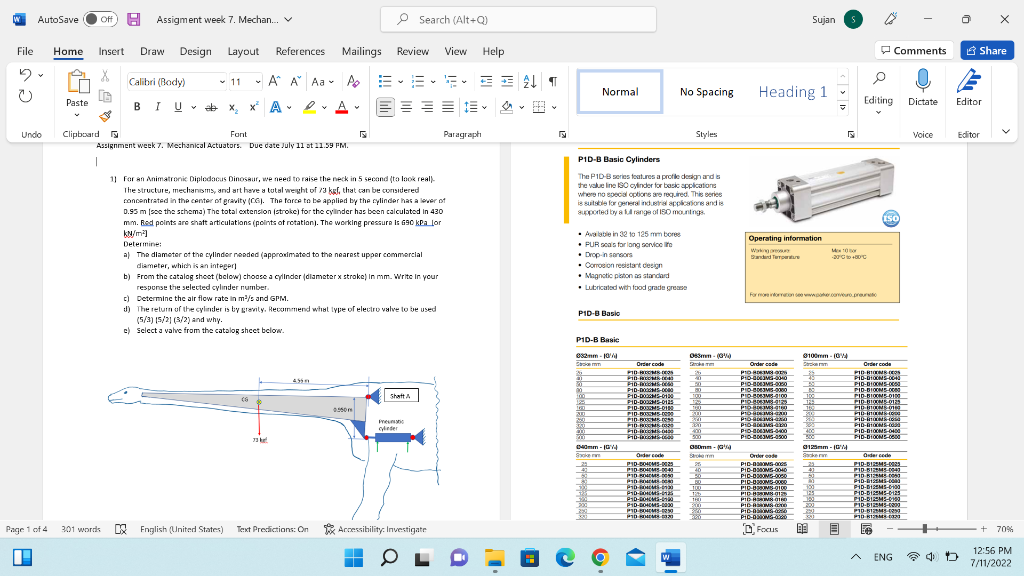Screen dimensions: 1024x576
Task: Click the Save disk icon
Action: pos(134,20)
